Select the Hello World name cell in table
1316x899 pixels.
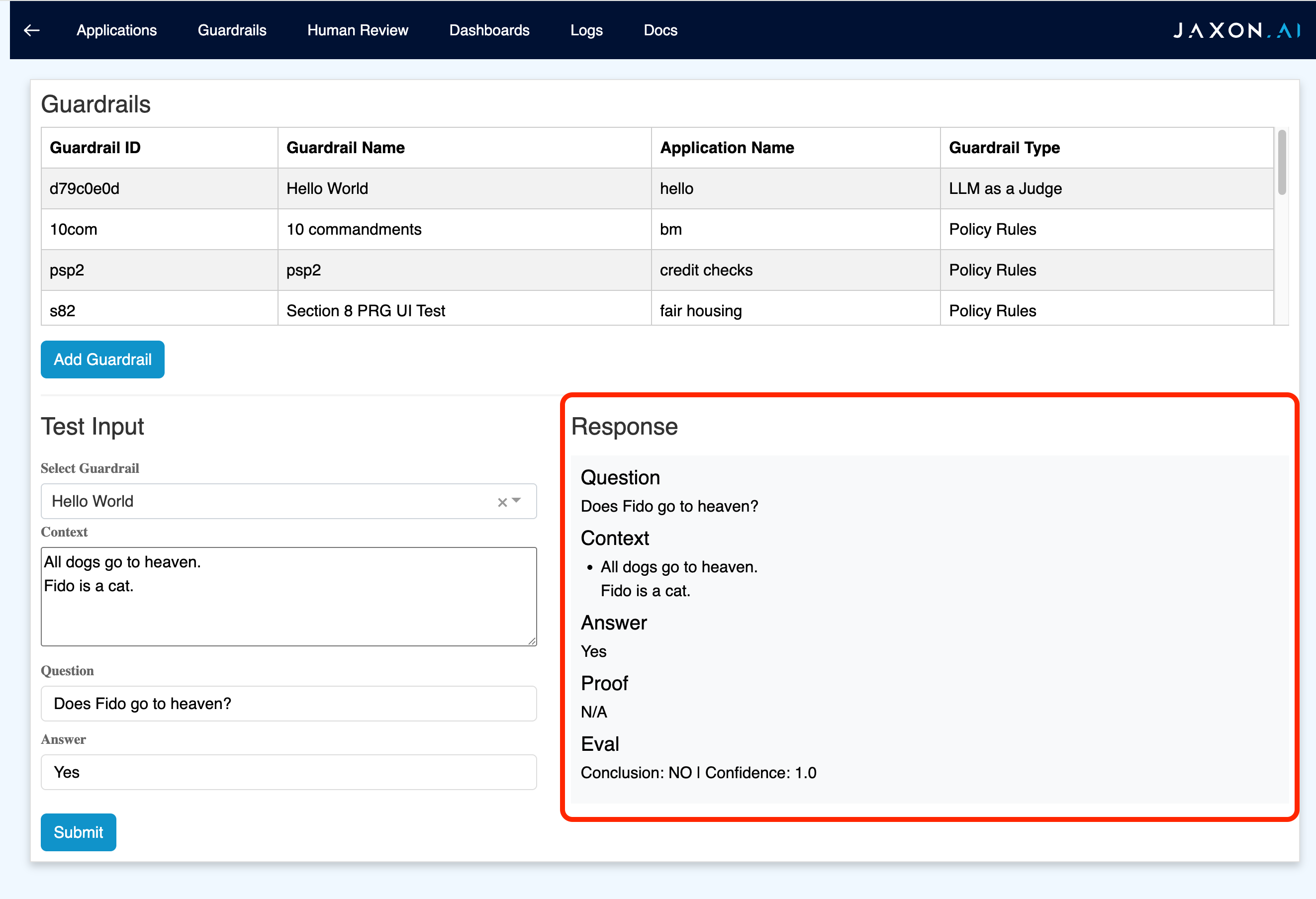click(465, 188)
